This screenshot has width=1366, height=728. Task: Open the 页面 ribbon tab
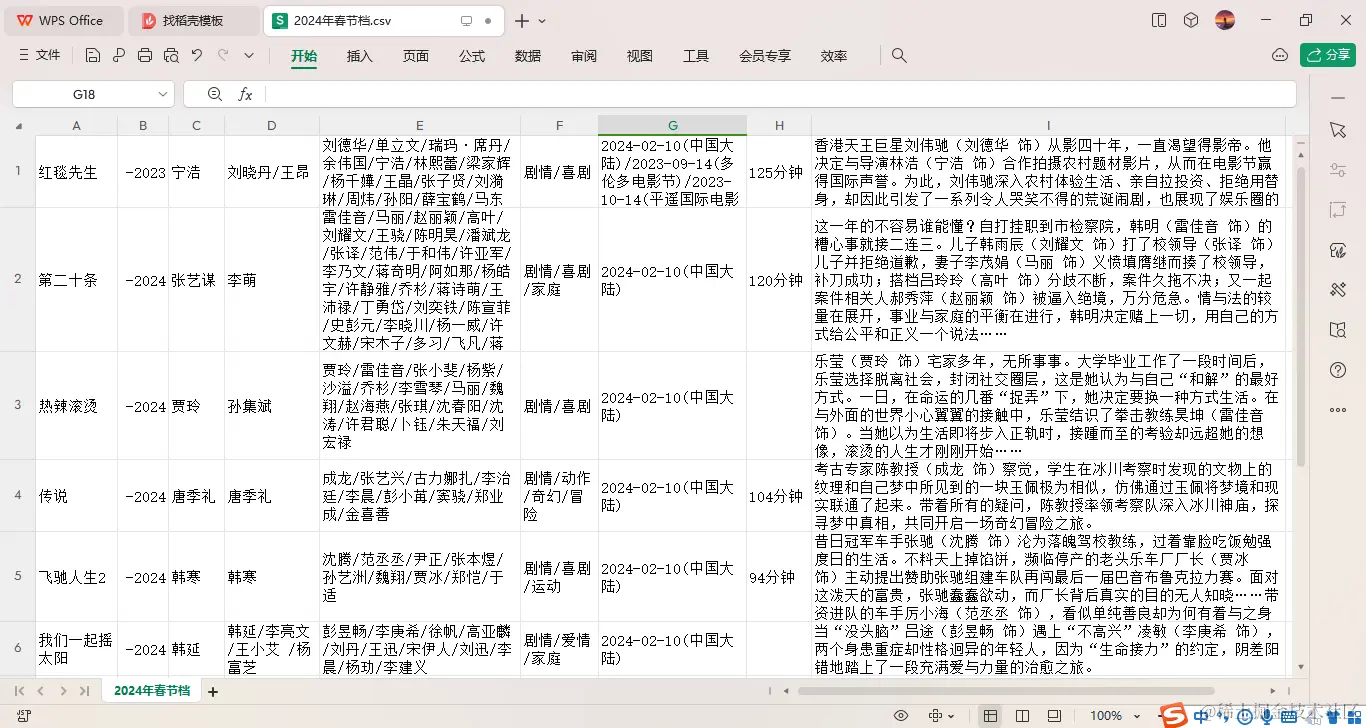click(416, 56)
